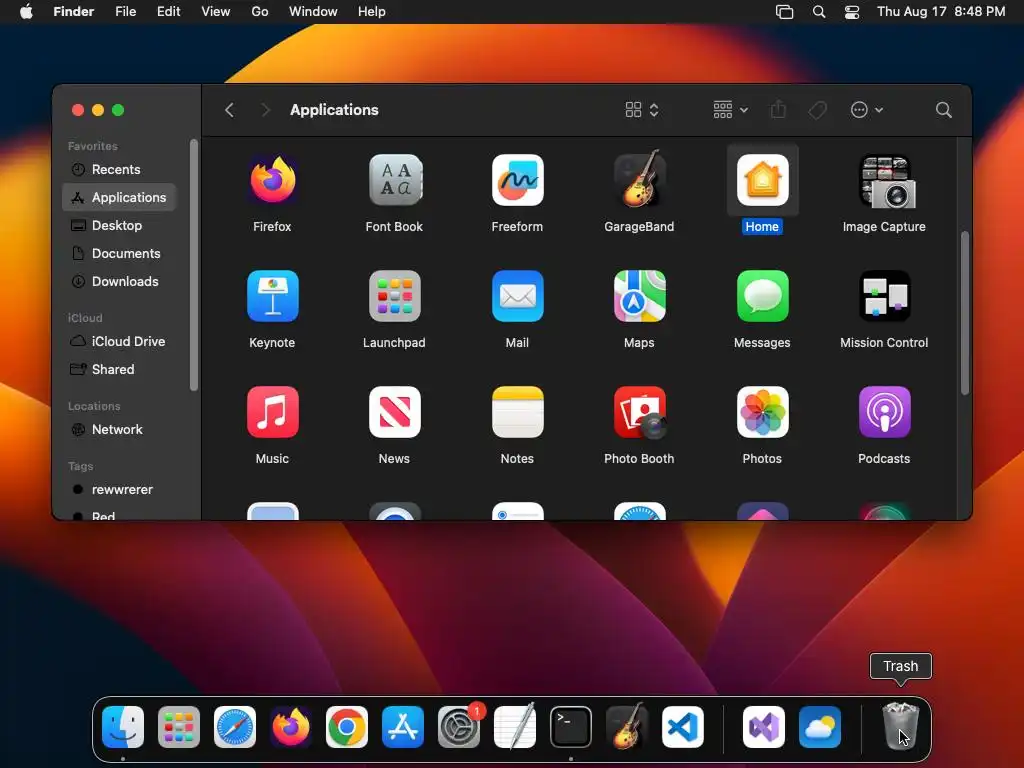Select the Font Book application icon
Image resolution: width=1024 pixels, height=768 pixels.
tap(394, 180)
